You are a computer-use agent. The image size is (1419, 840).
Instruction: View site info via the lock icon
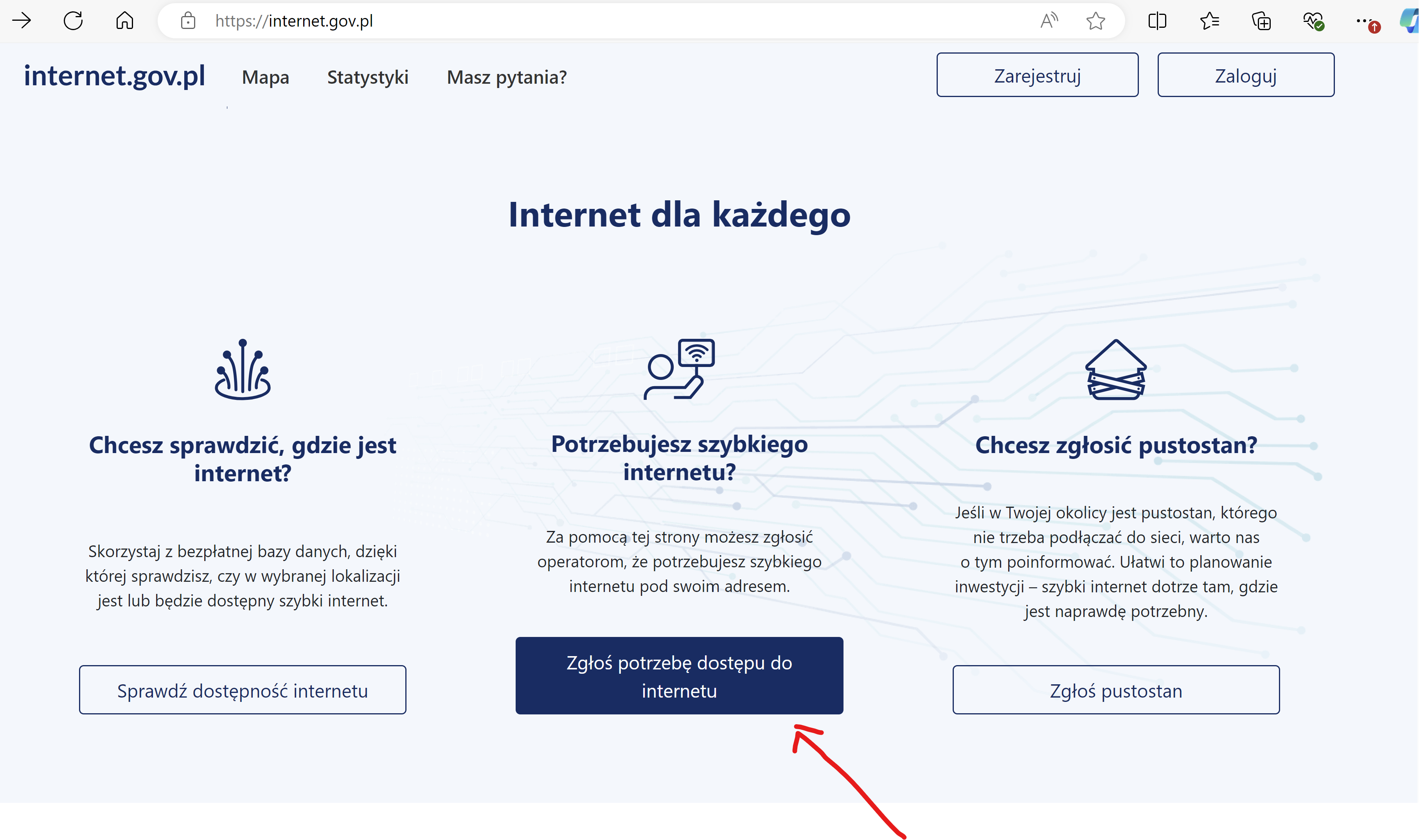188,21
